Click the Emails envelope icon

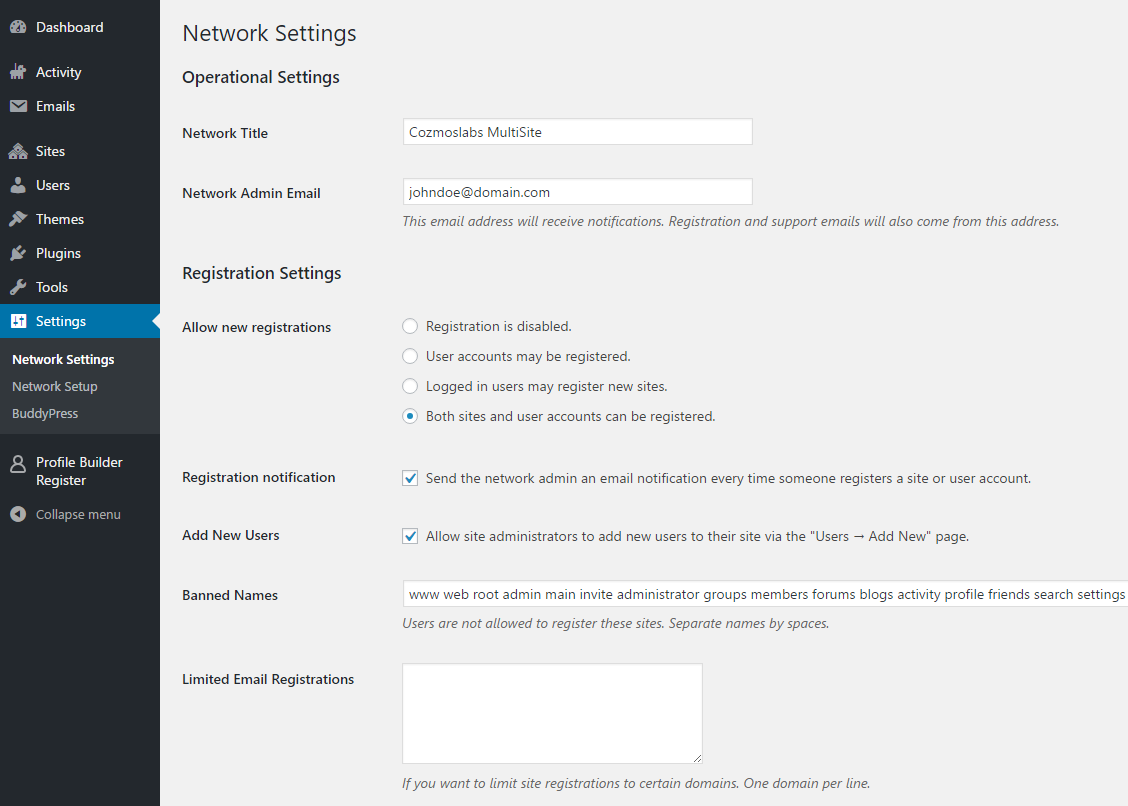(18, 106)
